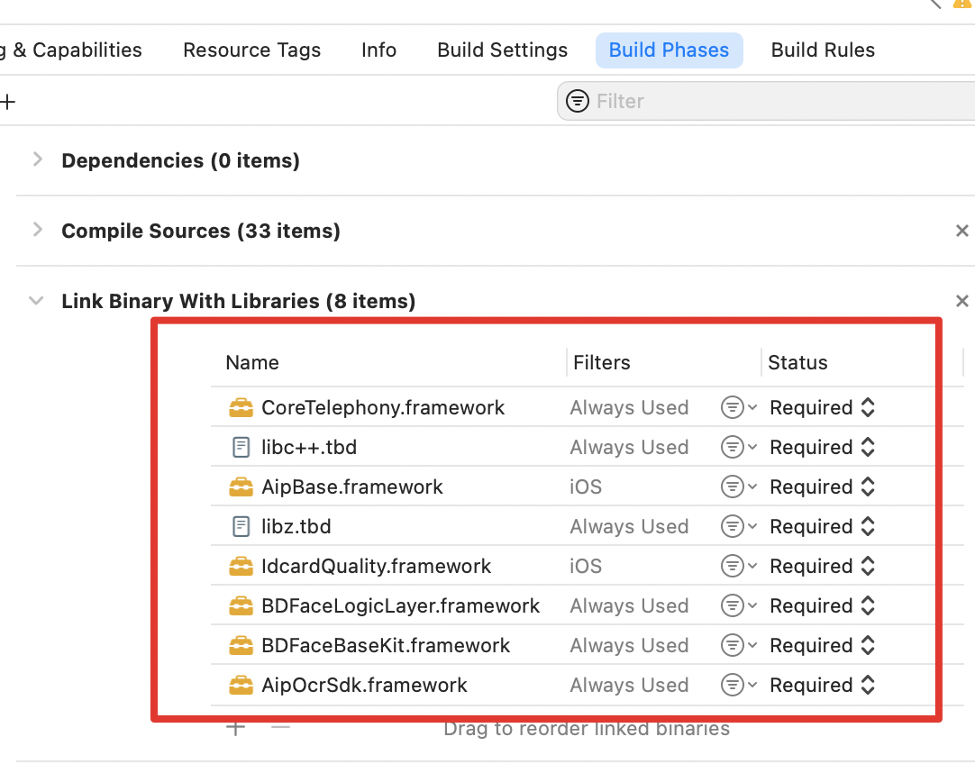
Task: Click the Status column header
Action: pos(797,362)
